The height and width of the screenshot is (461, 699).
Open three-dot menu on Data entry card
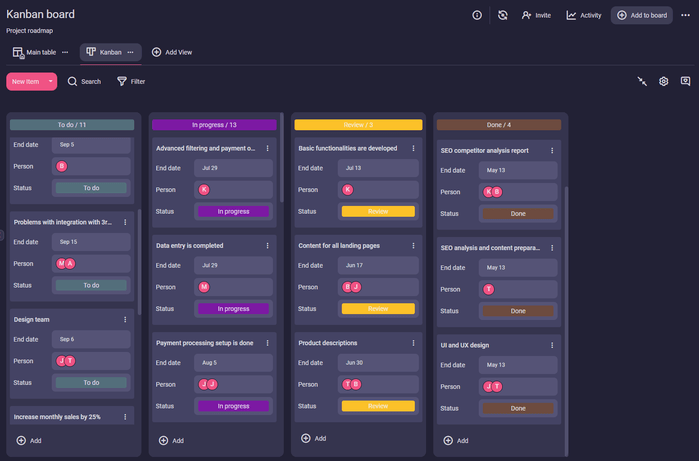coord(267,245)
